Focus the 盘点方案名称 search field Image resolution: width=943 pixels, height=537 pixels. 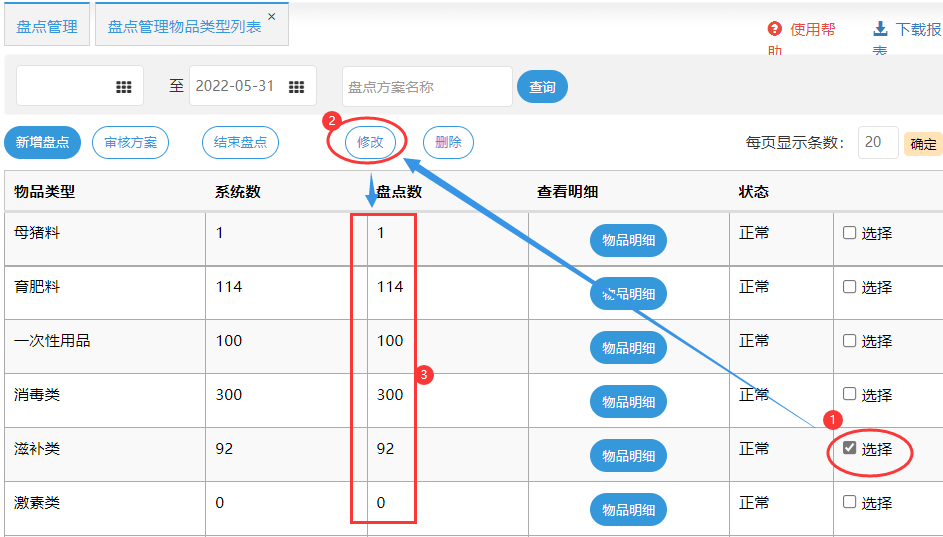tap(427, 87)
